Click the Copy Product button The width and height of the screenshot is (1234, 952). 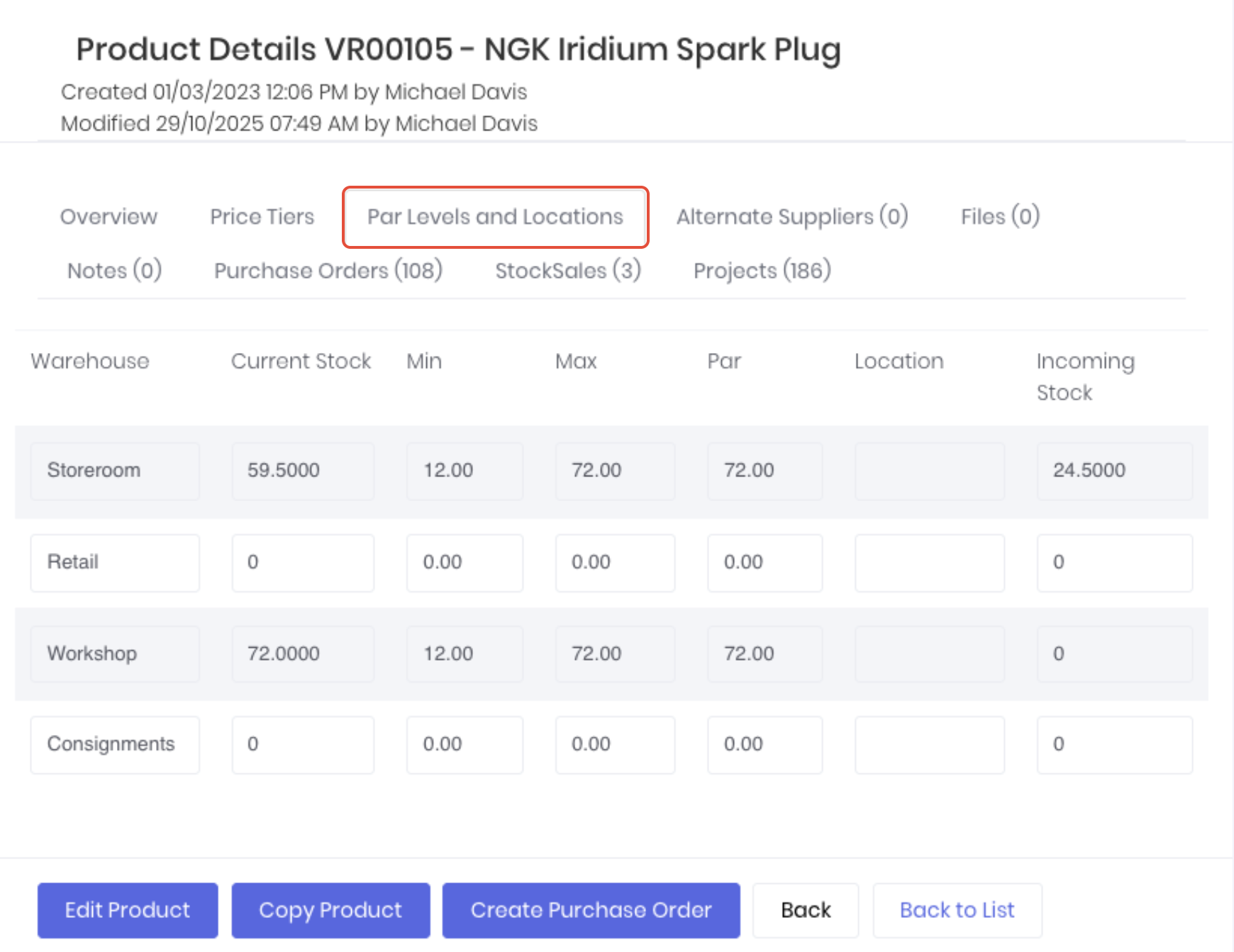point(330,910)
